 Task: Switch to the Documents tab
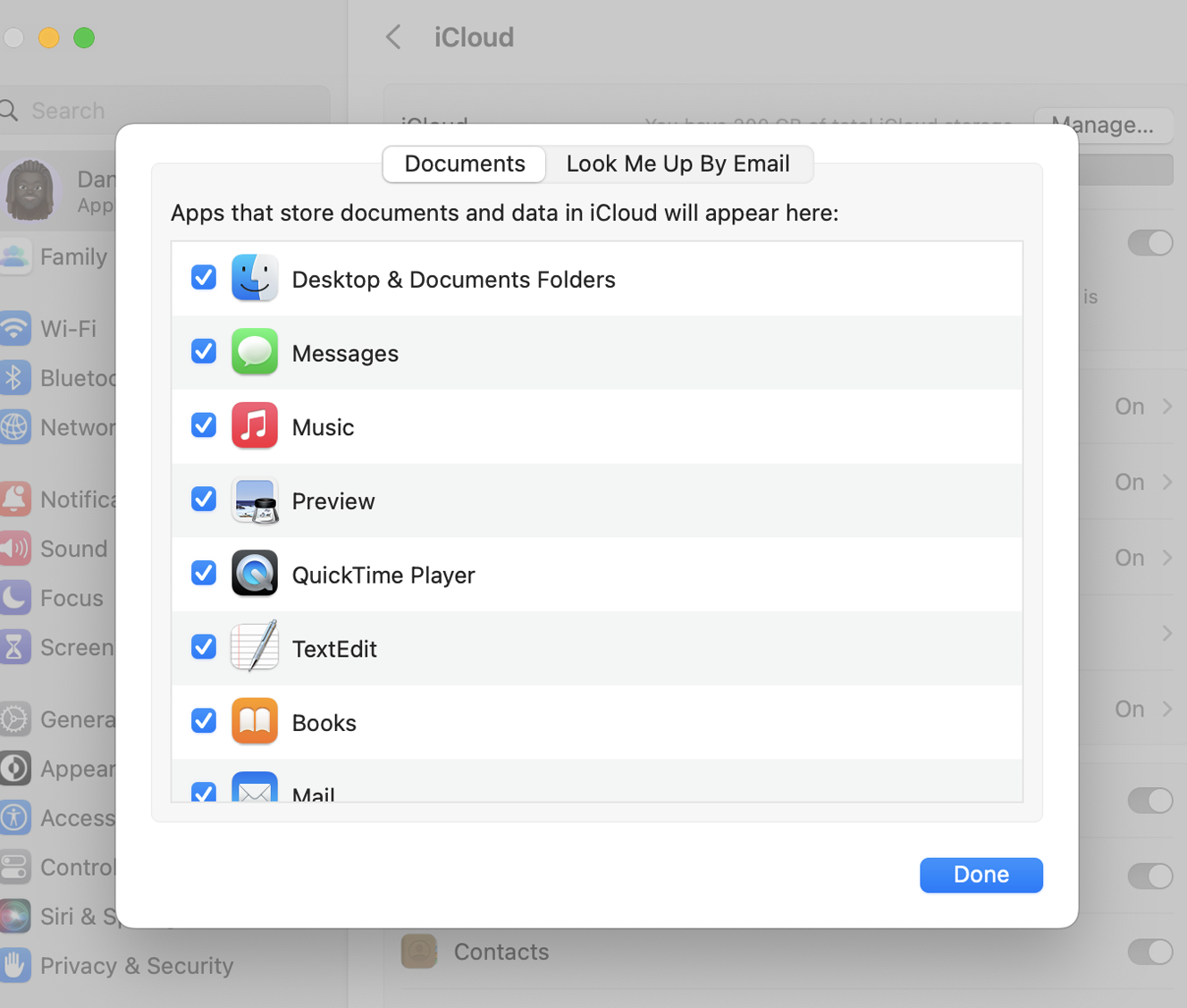(x=464, y=164)
